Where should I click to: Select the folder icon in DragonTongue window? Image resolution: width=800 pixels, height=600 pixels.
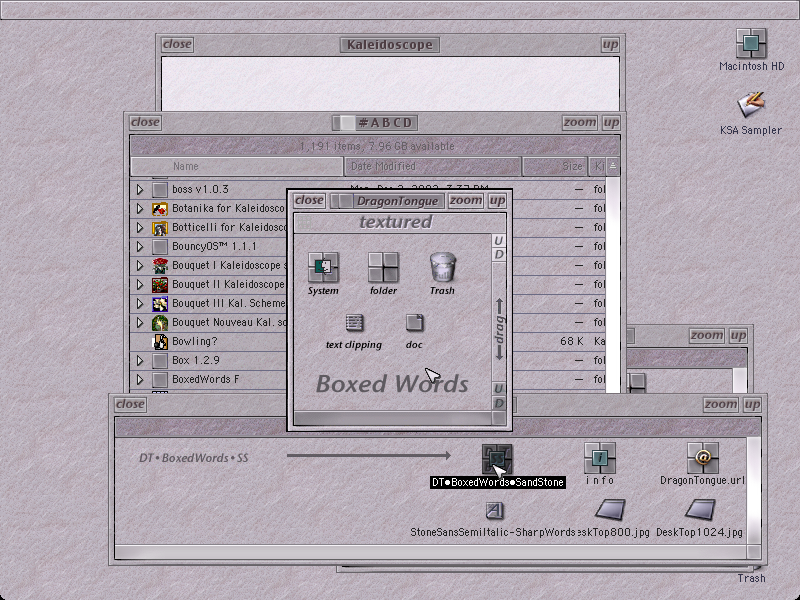383,267
